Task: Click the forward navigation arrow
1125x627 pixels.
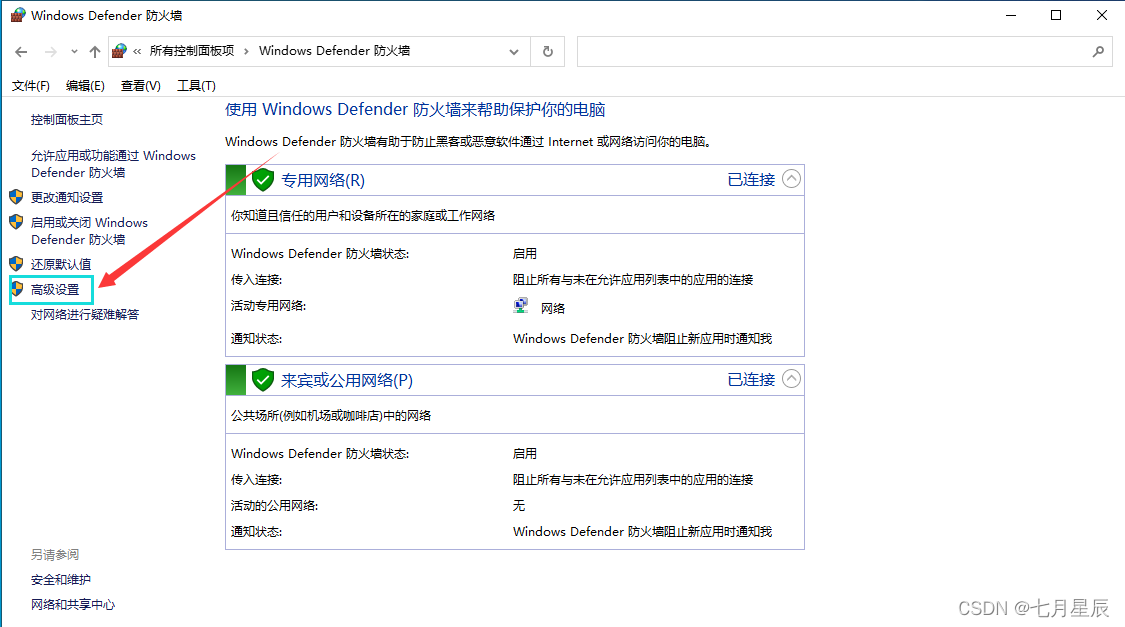Action: (50, 52)
